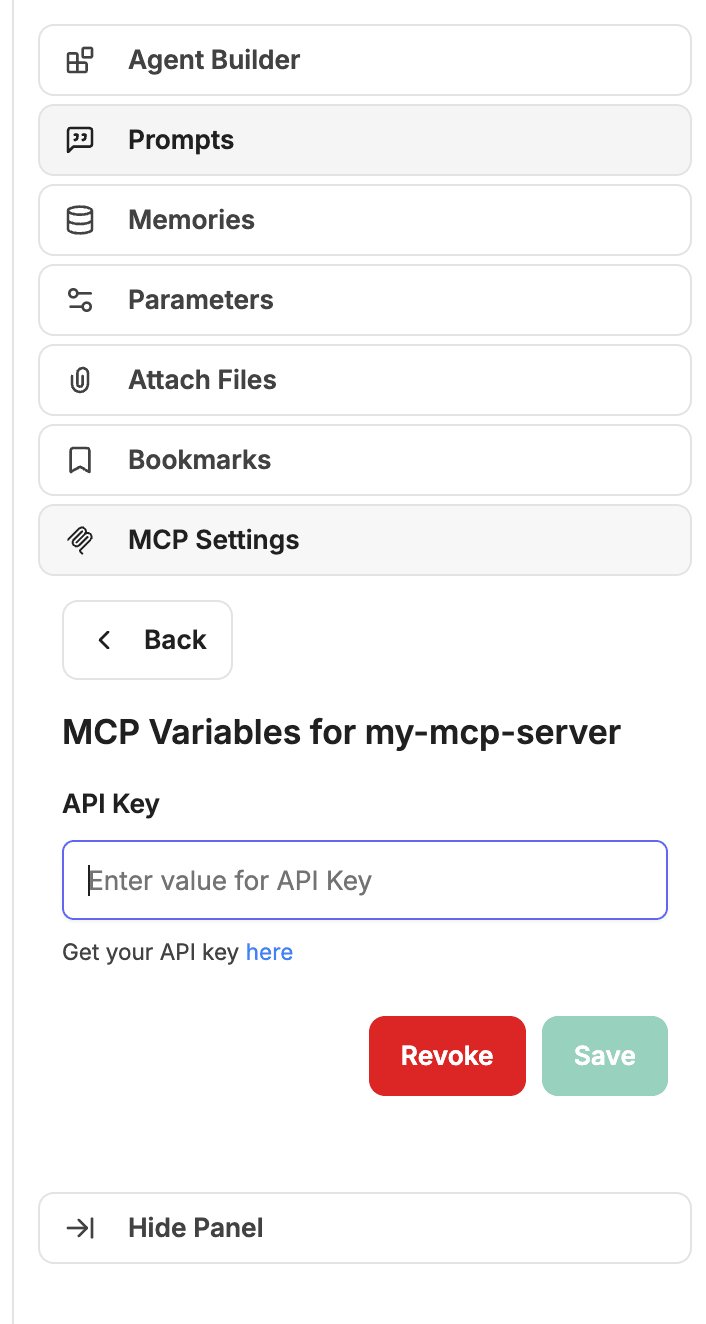Viewport: 706px width, 1324px height.
Task: Open the Memories panel item
Action: [365, 220]
